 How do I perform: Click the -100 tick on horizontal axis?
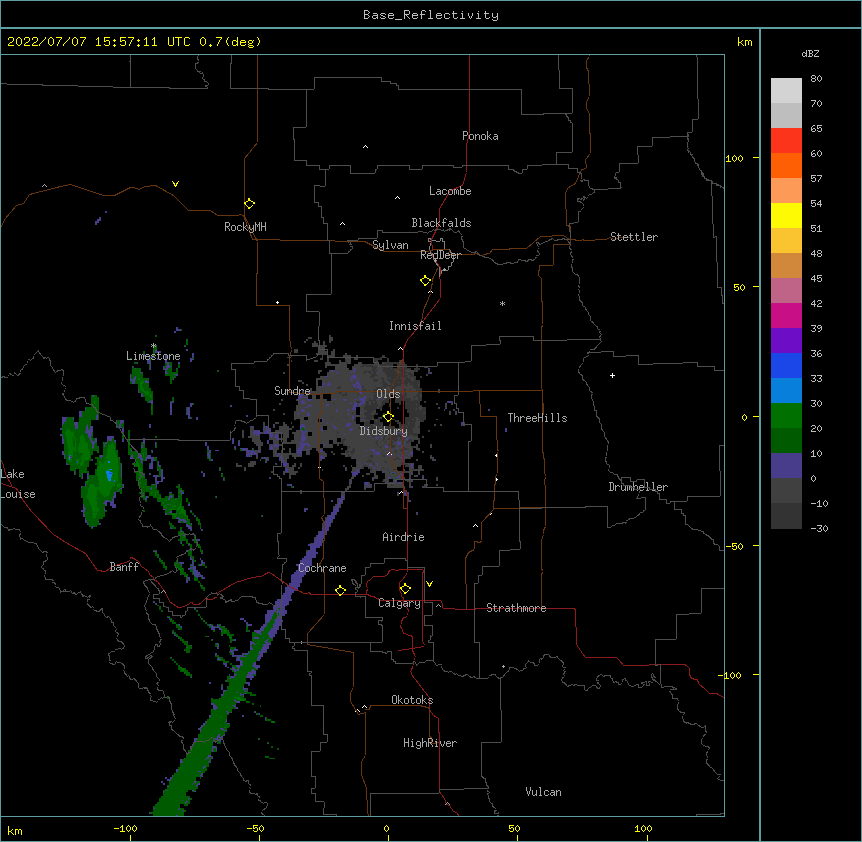pos(125,828)
